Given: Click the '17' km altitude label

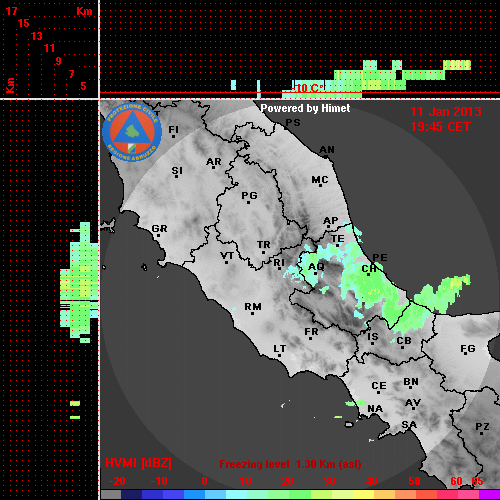Looking at the screenshot, I should pyautogui.click(x=11, y=11).
